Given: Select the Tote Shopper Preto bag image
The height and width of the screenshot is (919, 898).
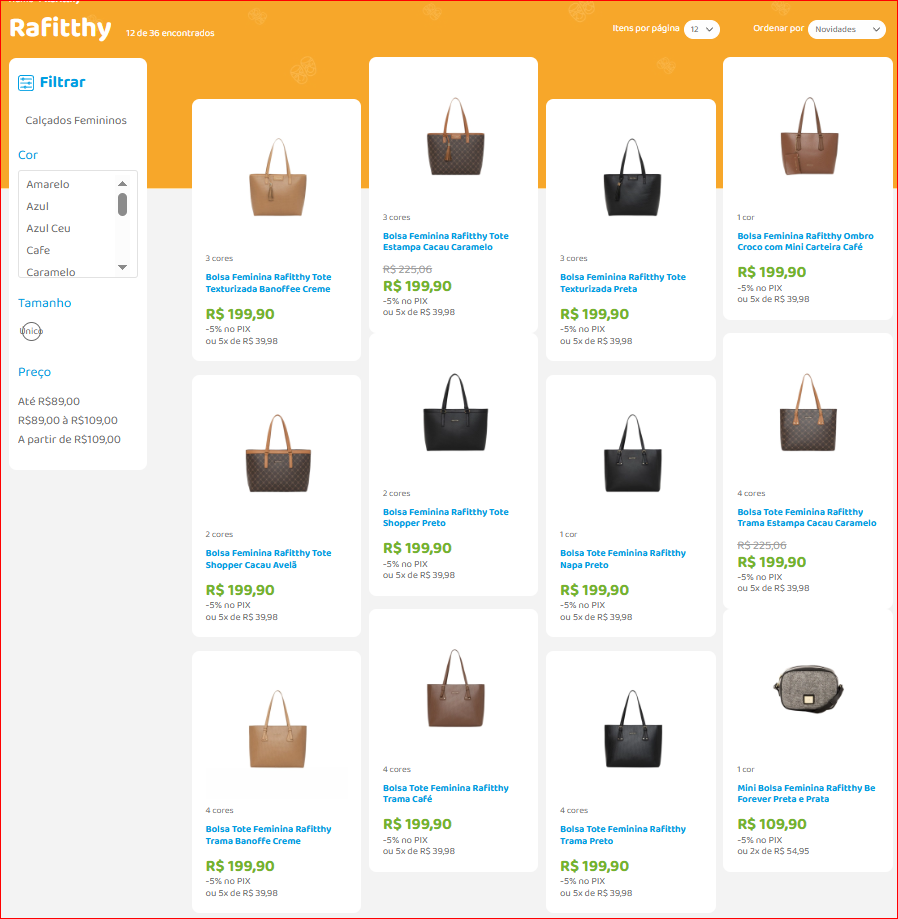Looking at the screenshot, I should point(453,412).
